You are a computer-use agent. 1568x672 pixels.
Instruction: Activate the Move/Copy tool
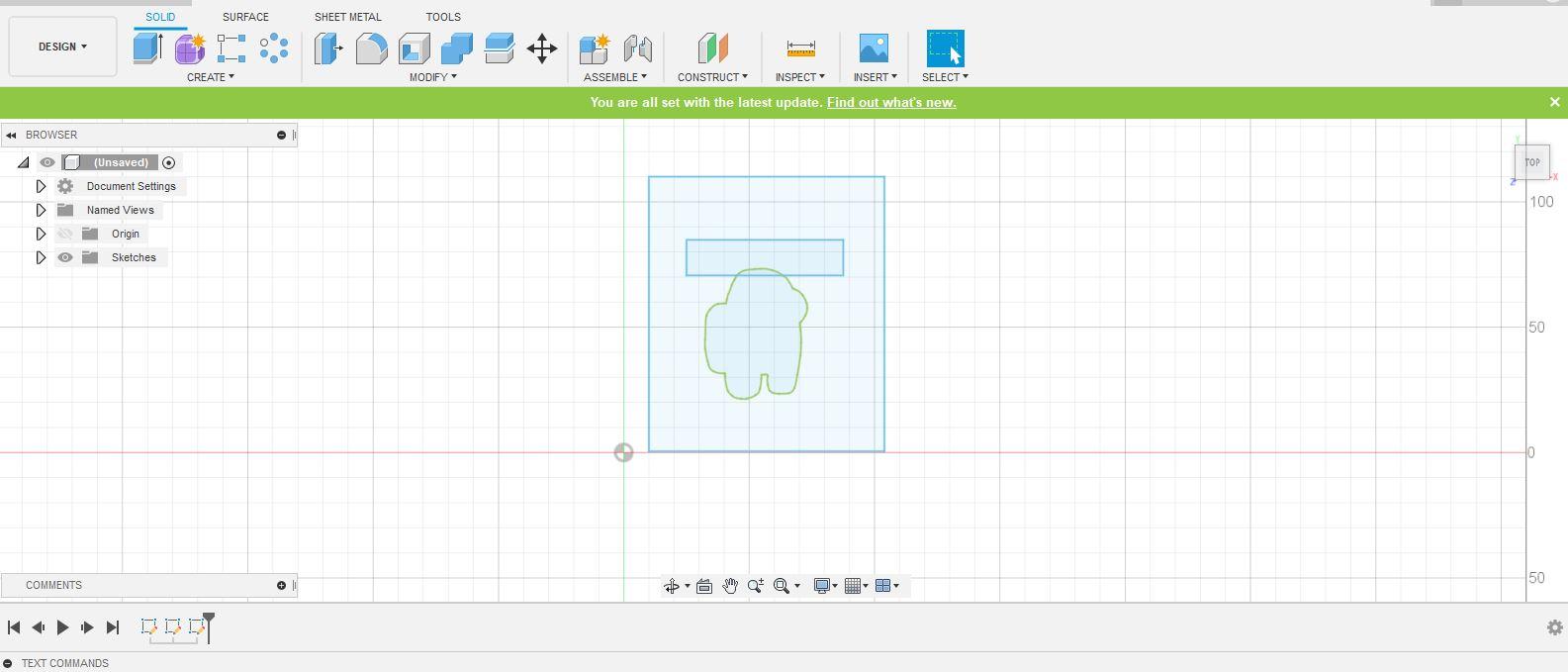(x=542, y=48)
